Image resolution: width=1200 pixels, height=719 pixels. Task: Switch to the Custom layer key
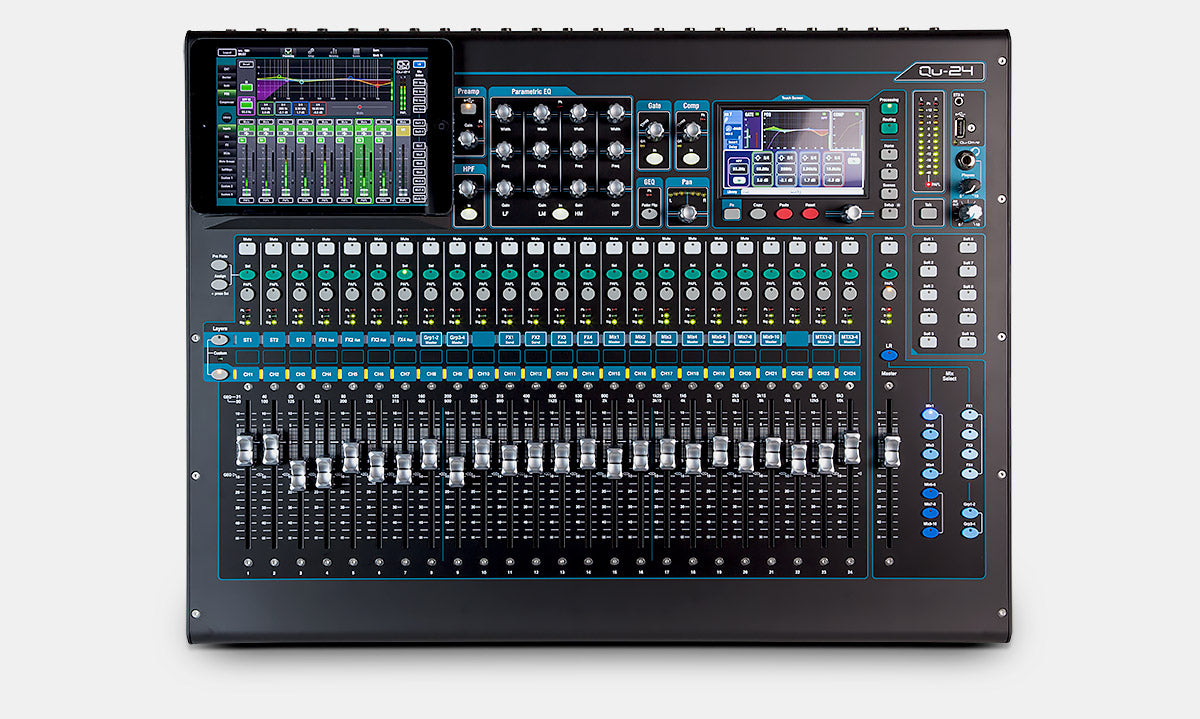click(219, 374)
